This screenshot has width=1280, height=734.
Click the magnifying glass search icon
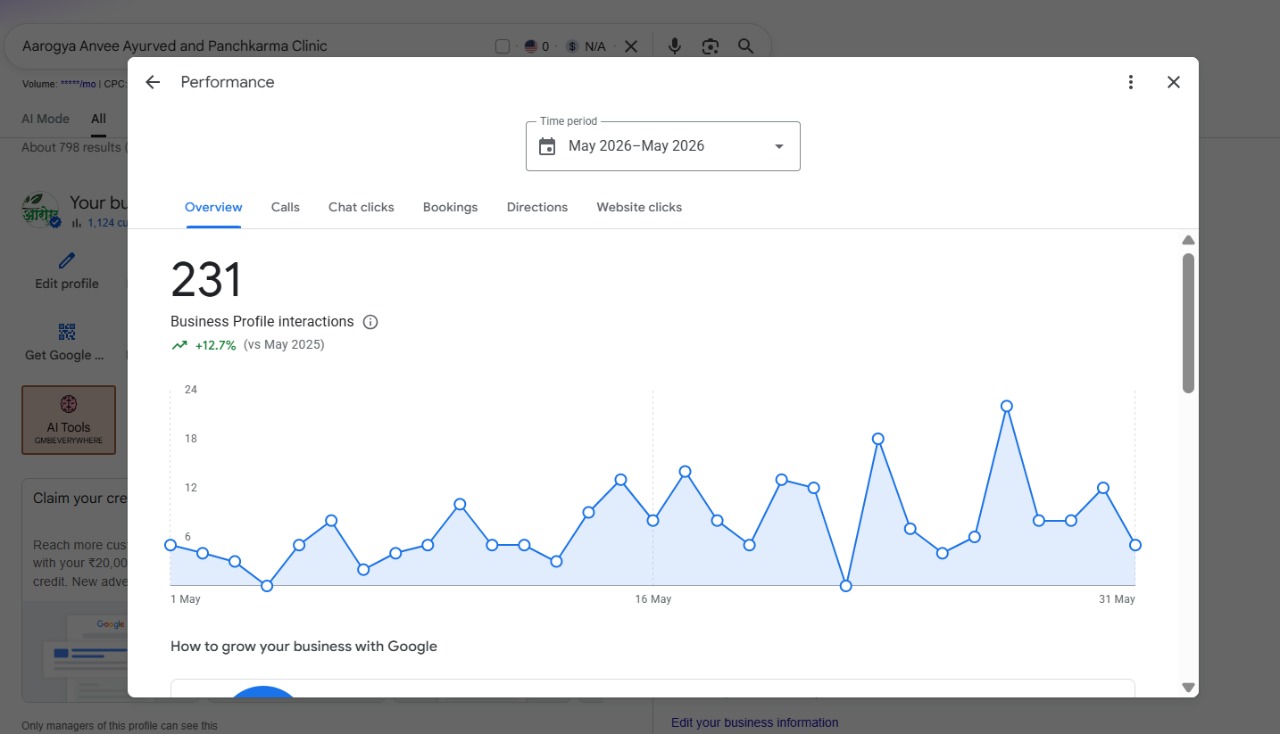point(746,46)
